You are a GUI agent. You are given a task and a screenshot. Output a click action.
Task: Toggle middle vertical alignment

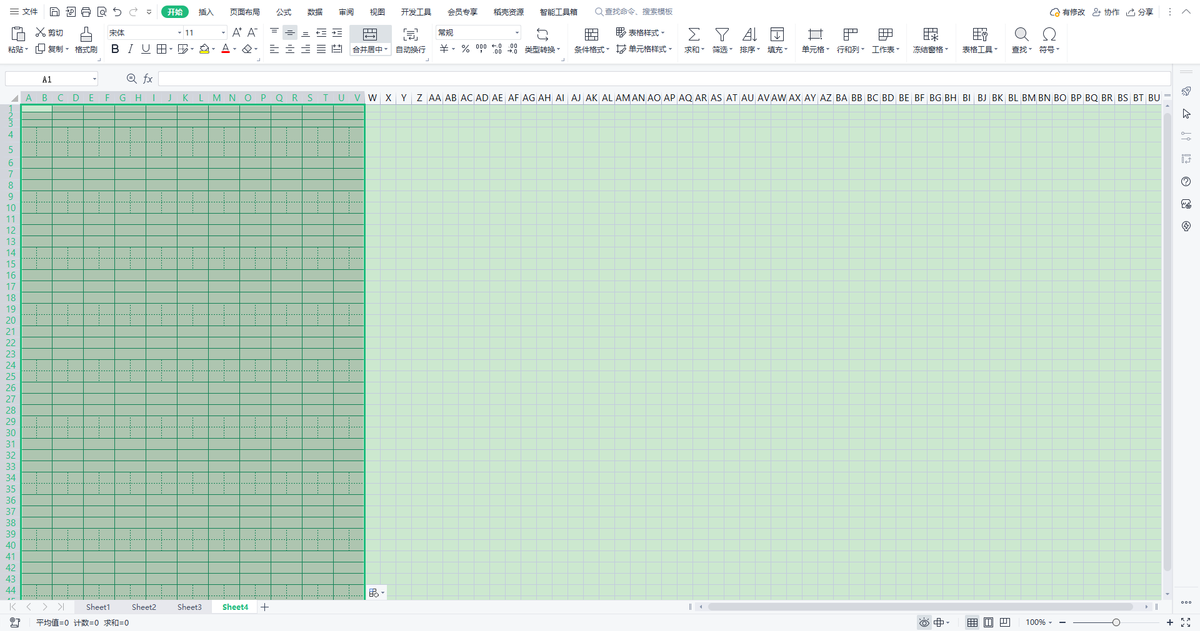[290, 32]
